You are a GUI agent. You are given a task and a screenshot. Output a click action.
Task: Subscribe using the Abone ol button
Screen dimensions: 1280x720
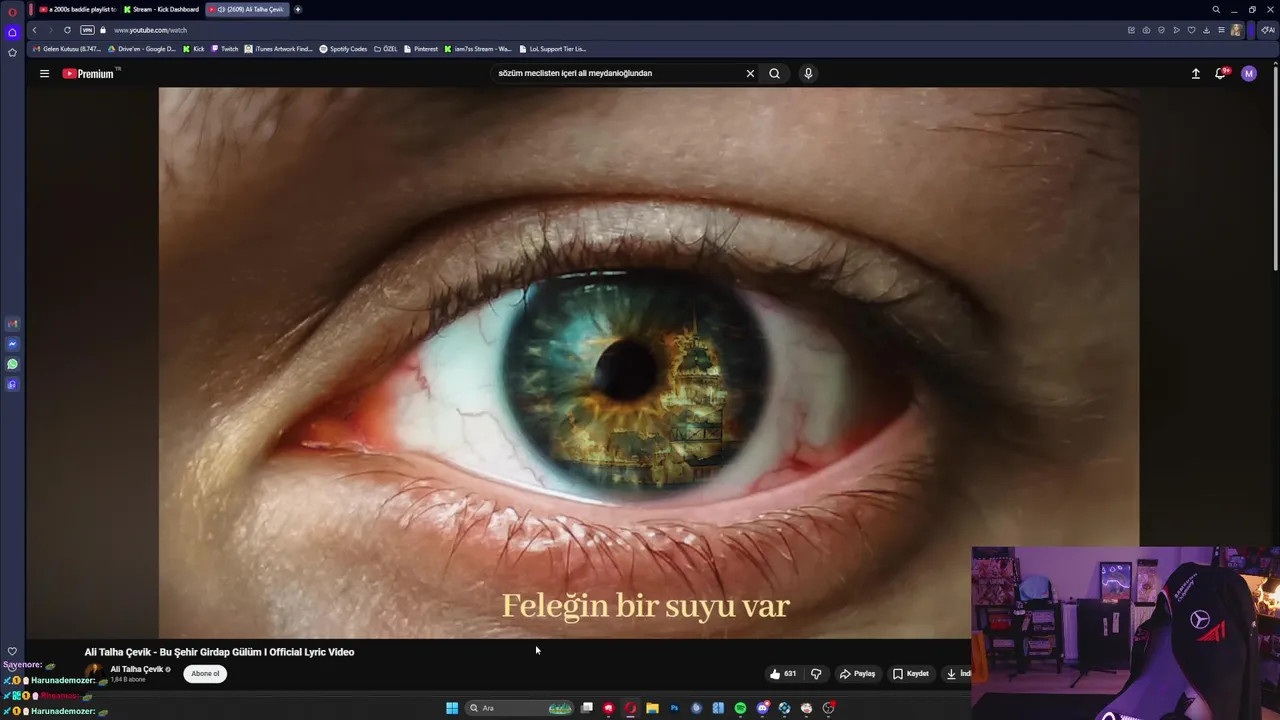[x=205, y=673]
